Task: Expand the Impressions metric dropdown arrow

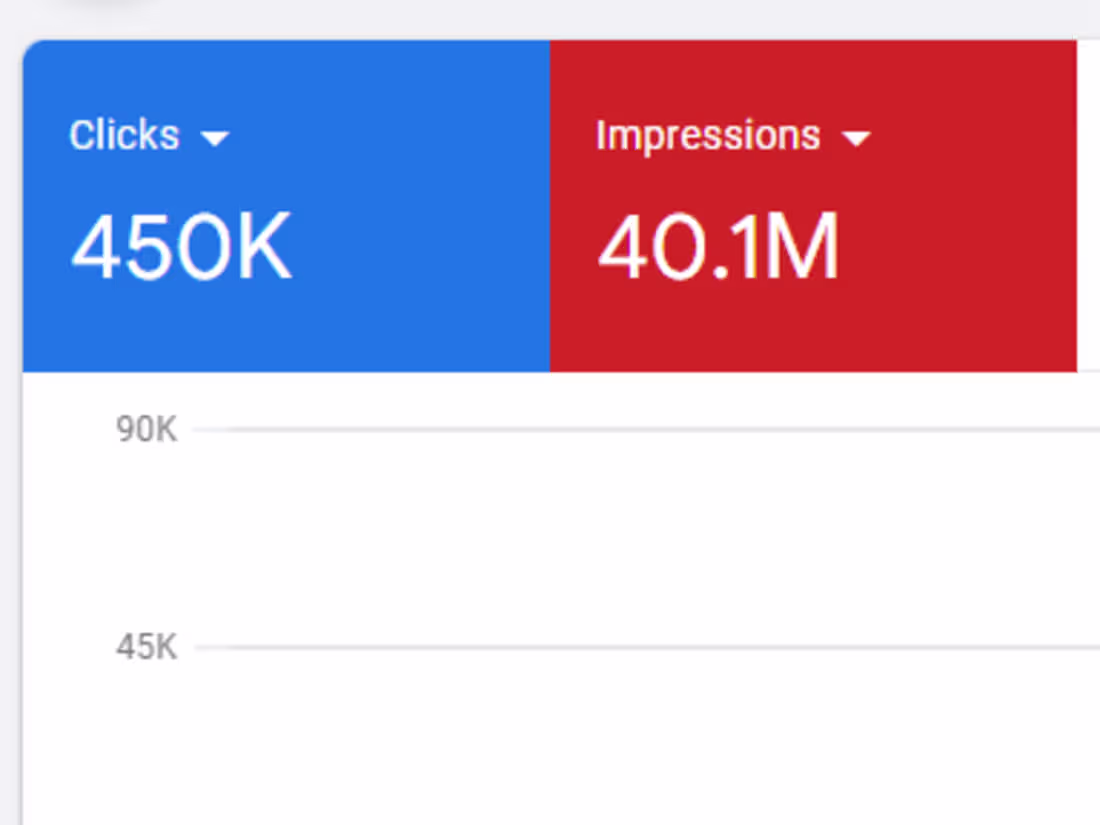Action: click(x=856, y=139)
